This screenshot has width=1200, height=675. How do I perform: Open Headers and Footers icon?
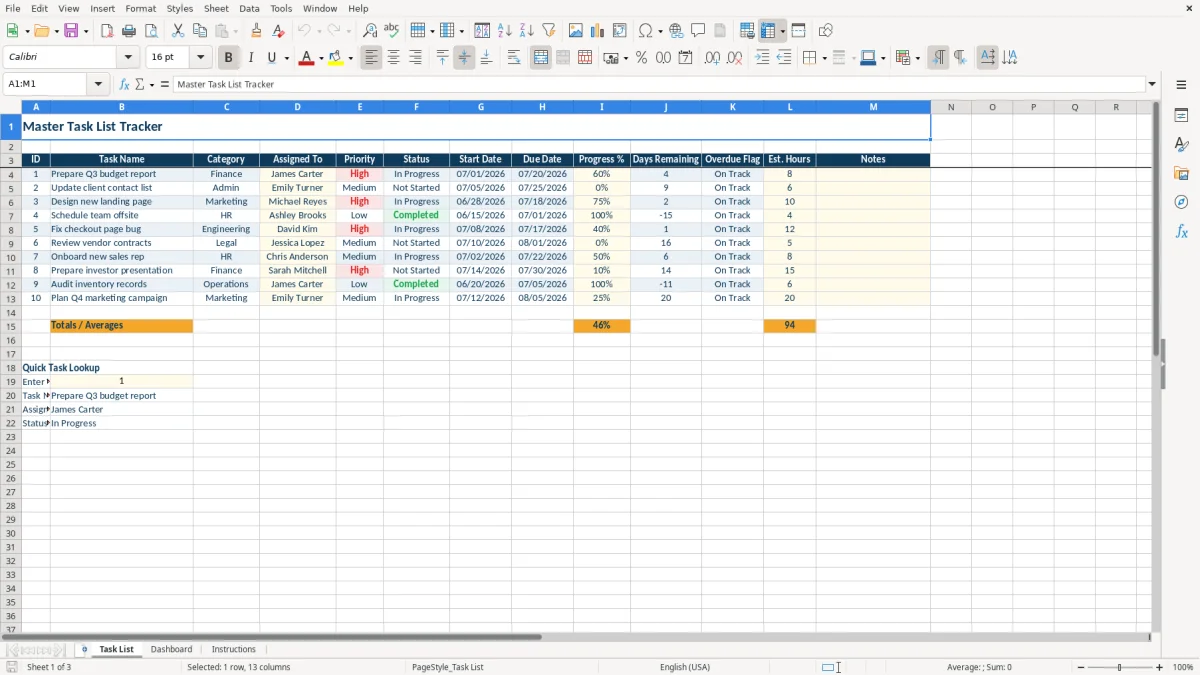720,31
